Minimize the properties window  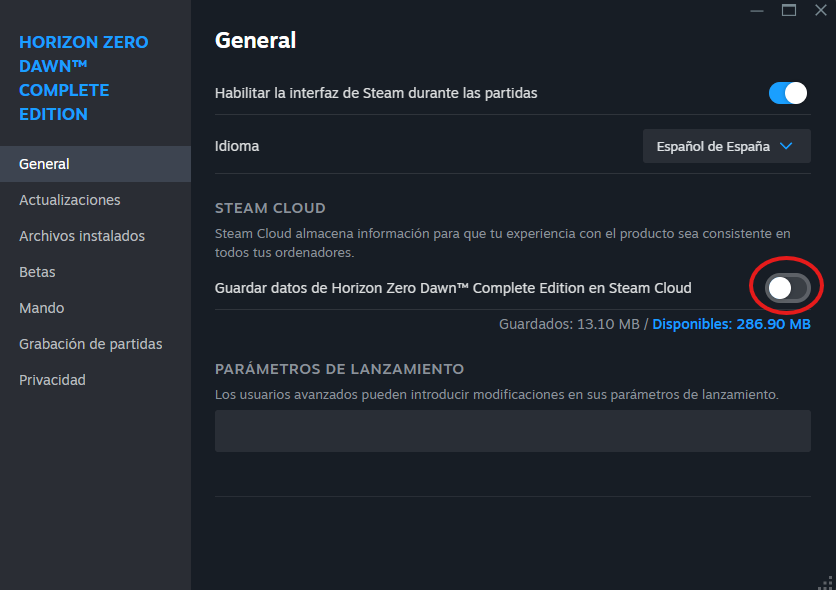(755, 10)
